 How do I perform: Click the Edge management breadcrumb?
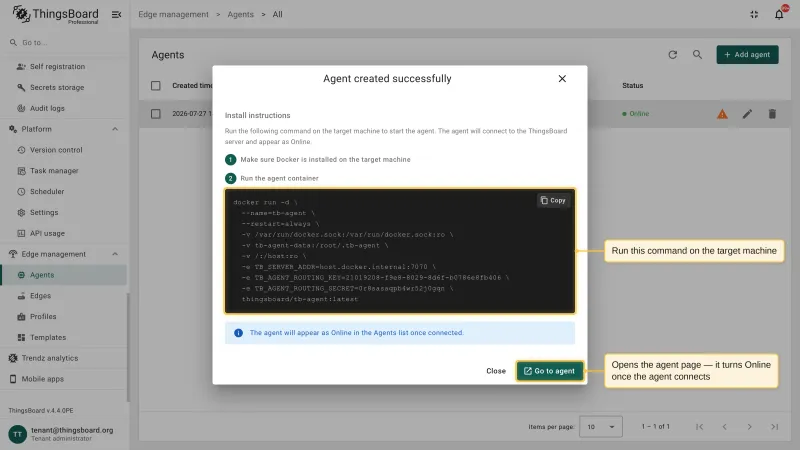(x=173, y=14)
